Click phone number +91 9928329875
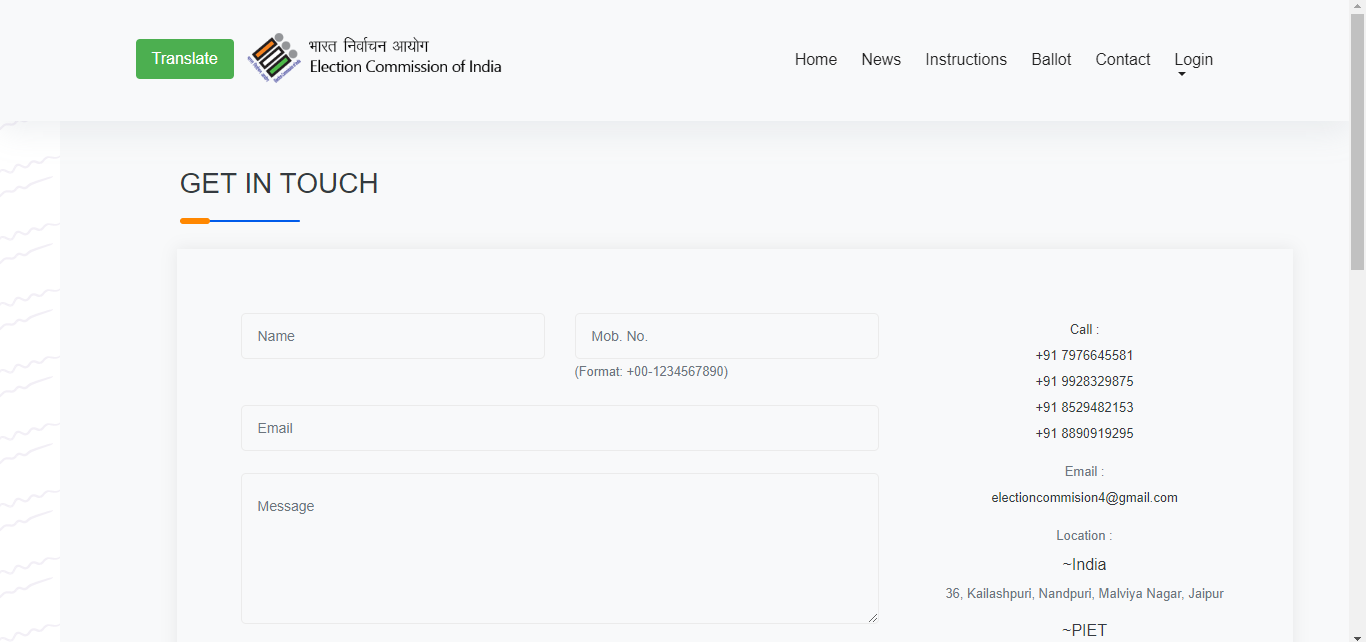The width and height of the screenshot is (1366, 642). (1084, 382)
